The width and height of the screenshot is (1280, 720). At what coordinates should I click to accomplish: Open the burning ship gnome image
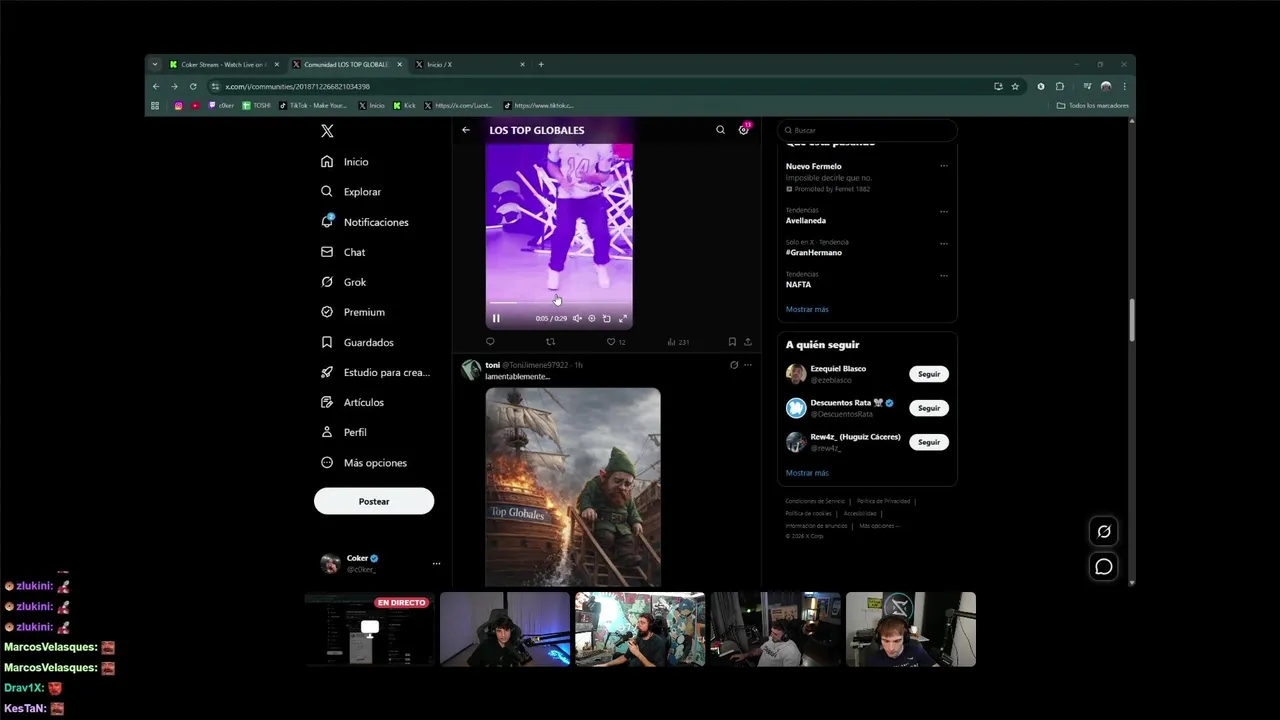coord(573,487)
